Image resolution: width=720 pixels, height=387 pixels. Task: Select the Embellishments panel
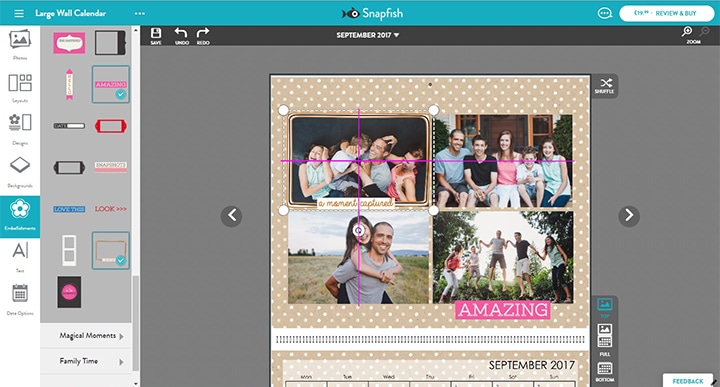point(20,217)
